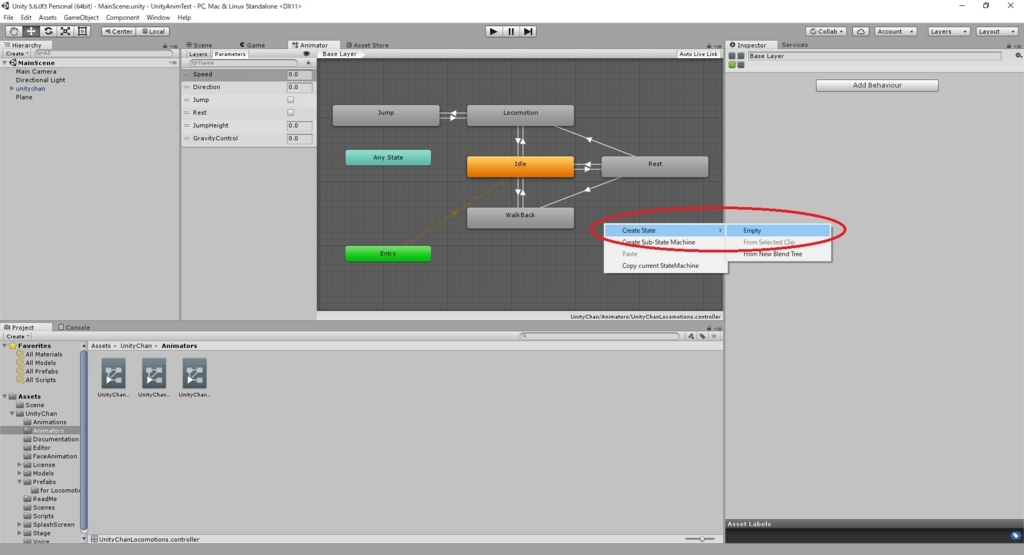Toggle pivot mode Center button
The width and height of the screenshot is (1024, 555).
pyautogui.click(x=118, y=31)
